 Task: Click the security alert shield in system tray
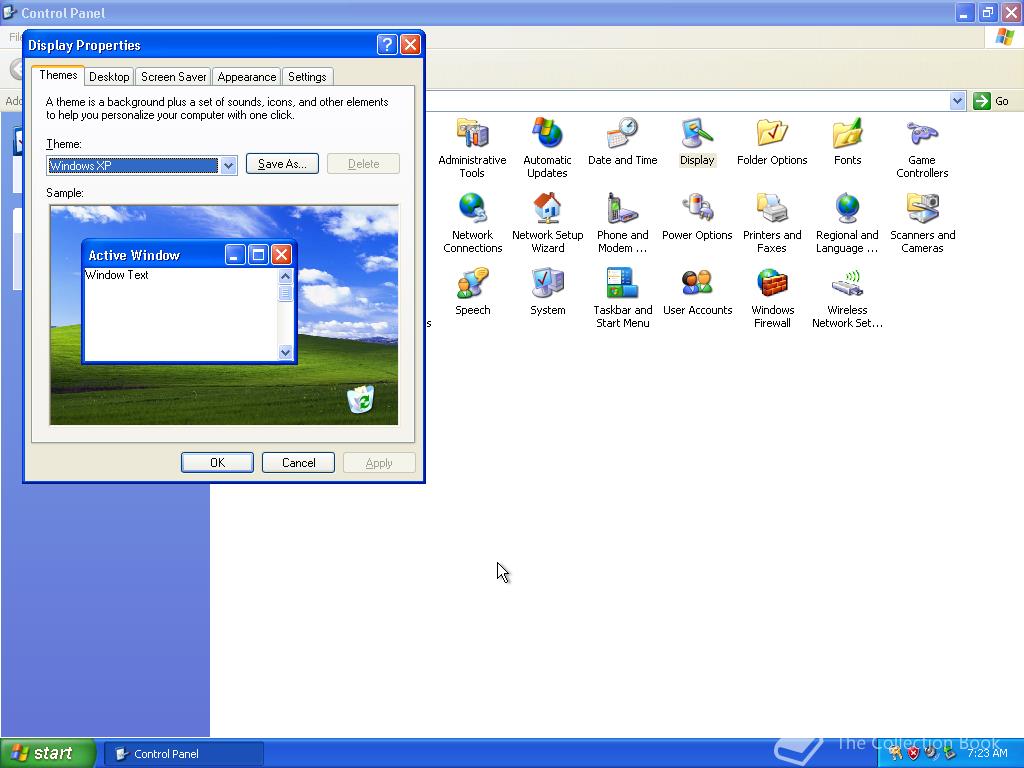[913, 753]
